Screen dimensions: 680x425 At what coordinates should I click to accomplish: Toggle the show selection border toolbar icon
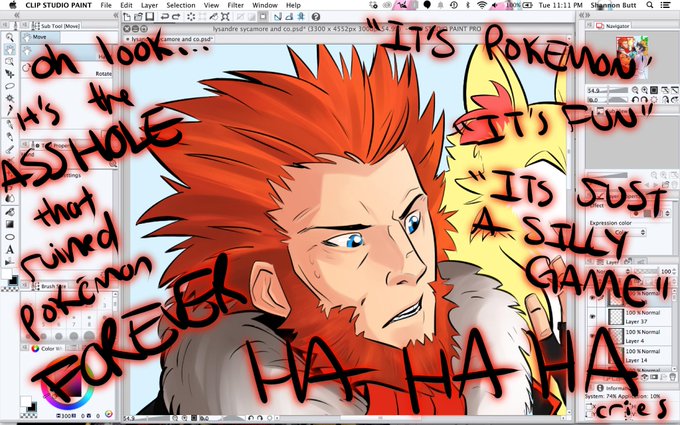pos(263,17)
